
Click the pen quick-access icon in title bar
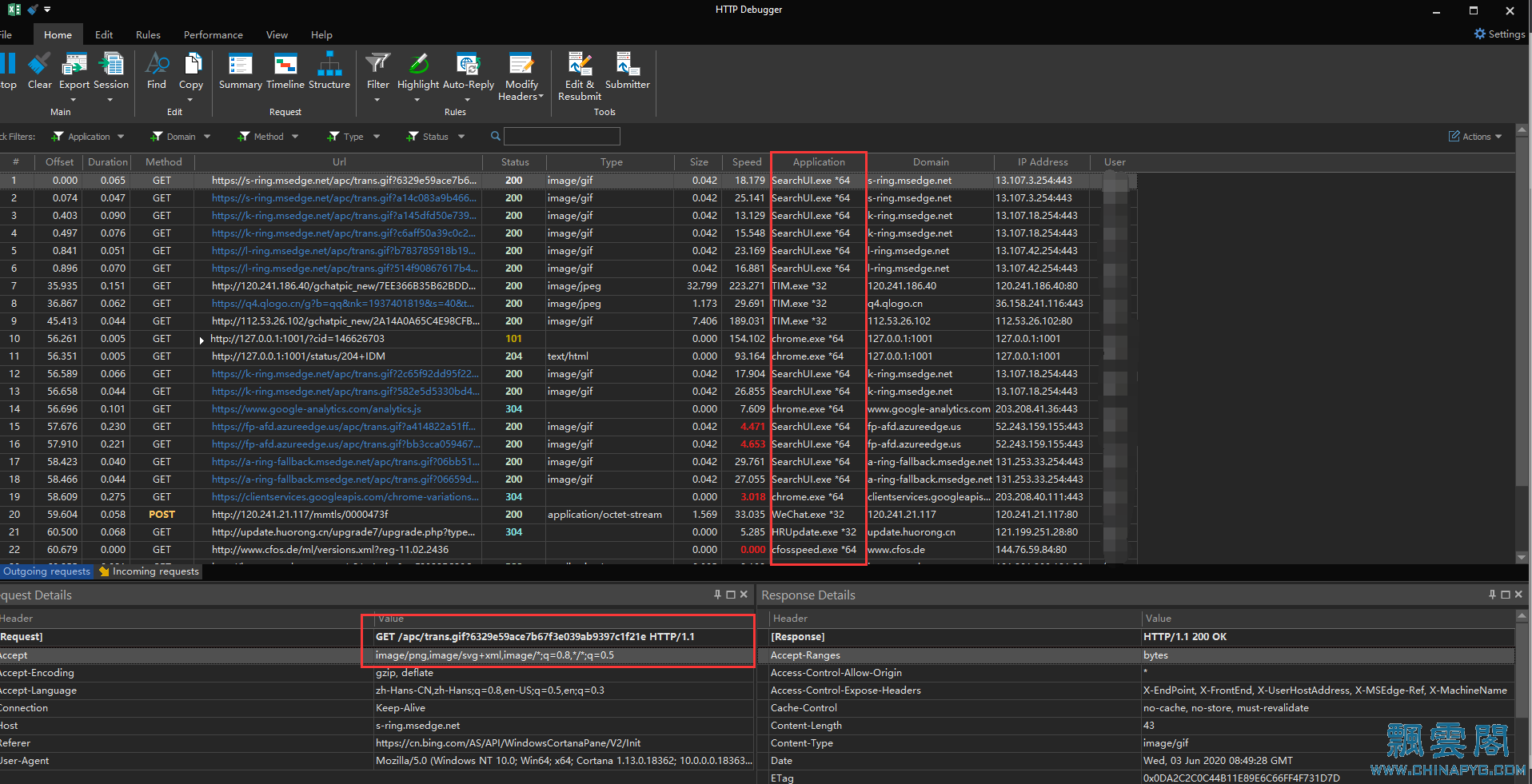point(33,10)
